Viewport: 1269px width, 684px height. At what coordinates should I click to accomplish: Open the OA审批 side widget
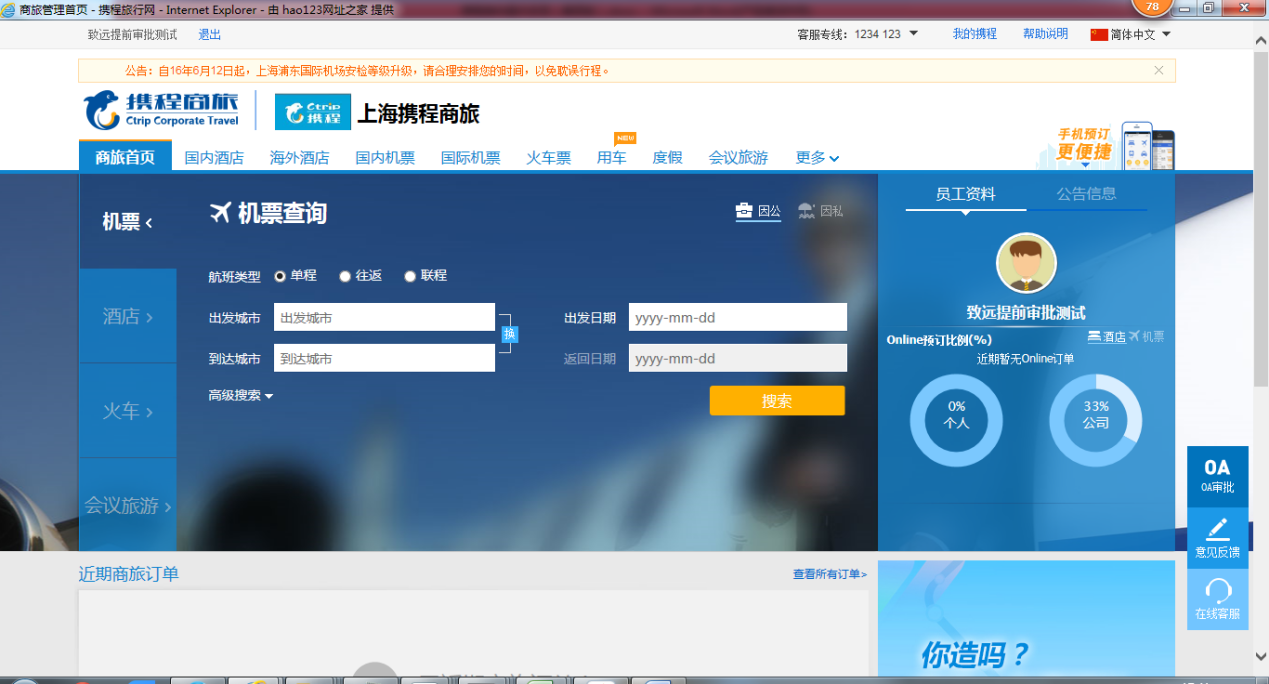(x=1217, y=476)
